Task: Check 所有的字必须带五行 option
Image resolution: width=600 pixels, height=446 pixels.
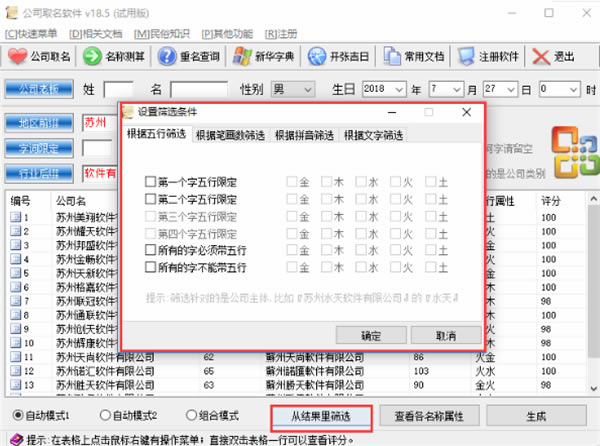Action: tap(150, 250)
